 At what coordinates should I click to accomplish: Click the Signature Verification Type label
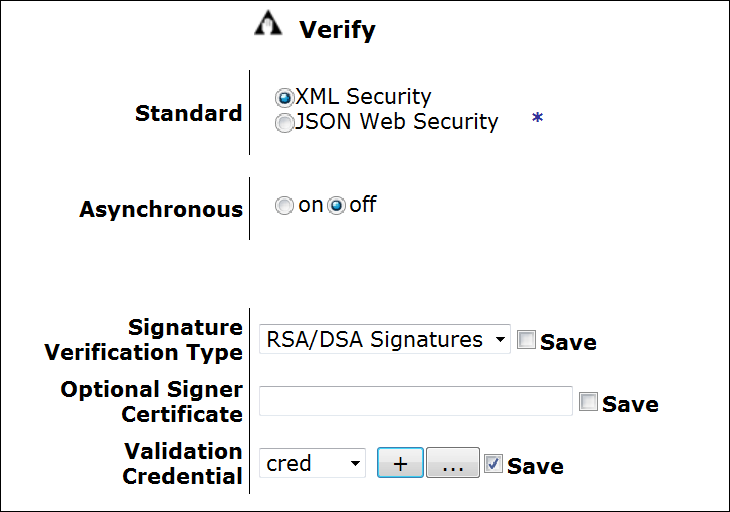tap(143, 340)
